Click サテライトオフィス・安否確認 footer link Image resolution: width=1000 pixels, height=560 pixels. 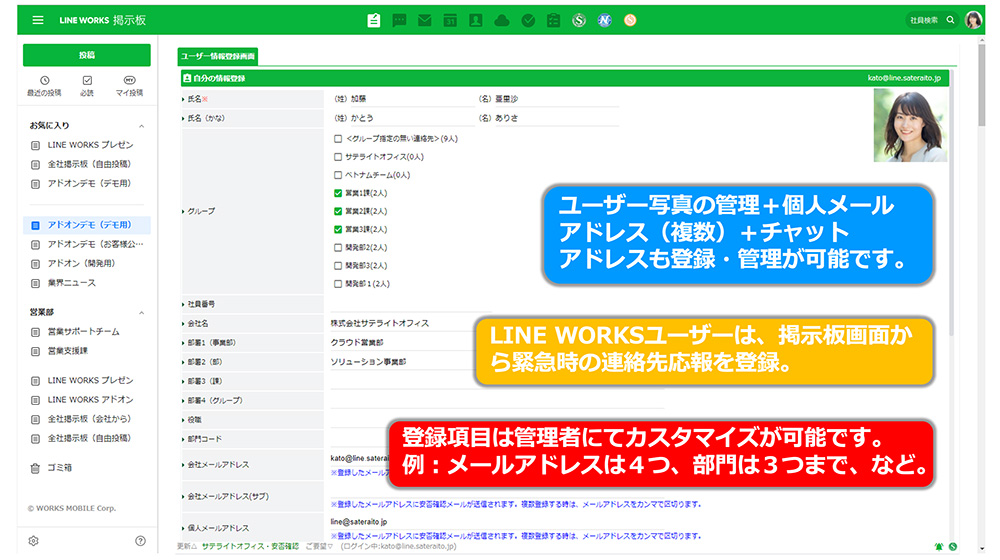pos(251,547)
